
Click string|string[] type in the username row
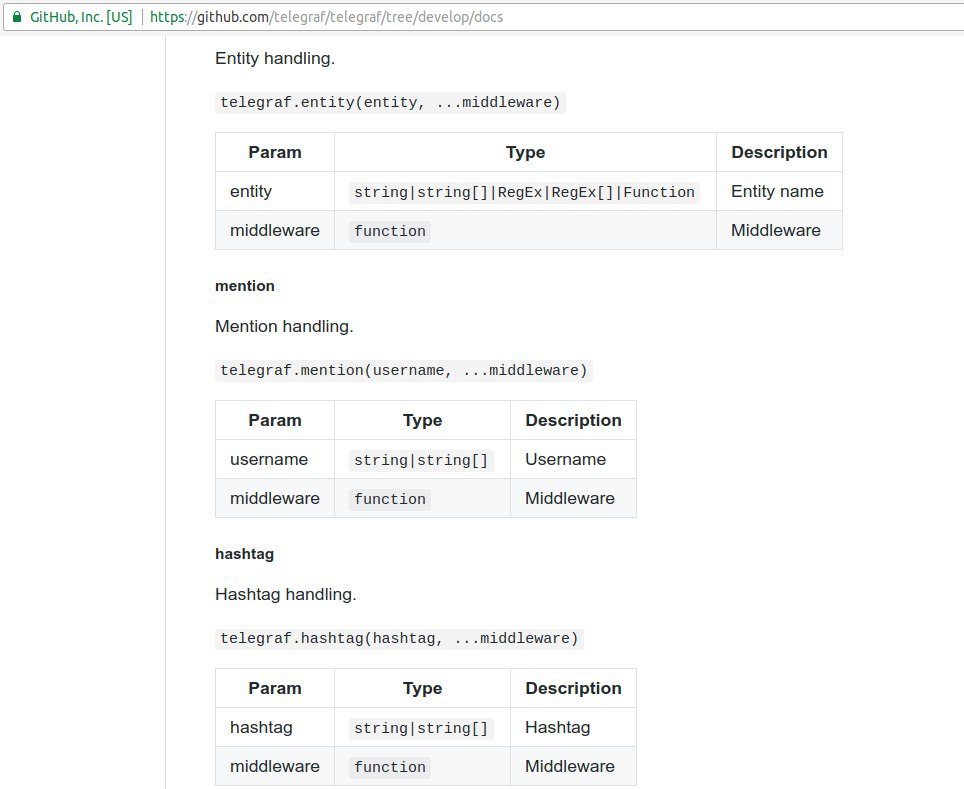(421, 460)
